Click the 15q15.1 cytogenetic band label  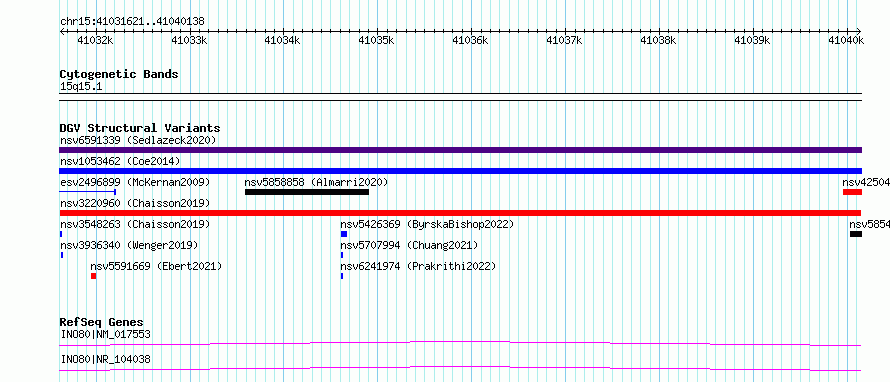click(x=81, y=87)
